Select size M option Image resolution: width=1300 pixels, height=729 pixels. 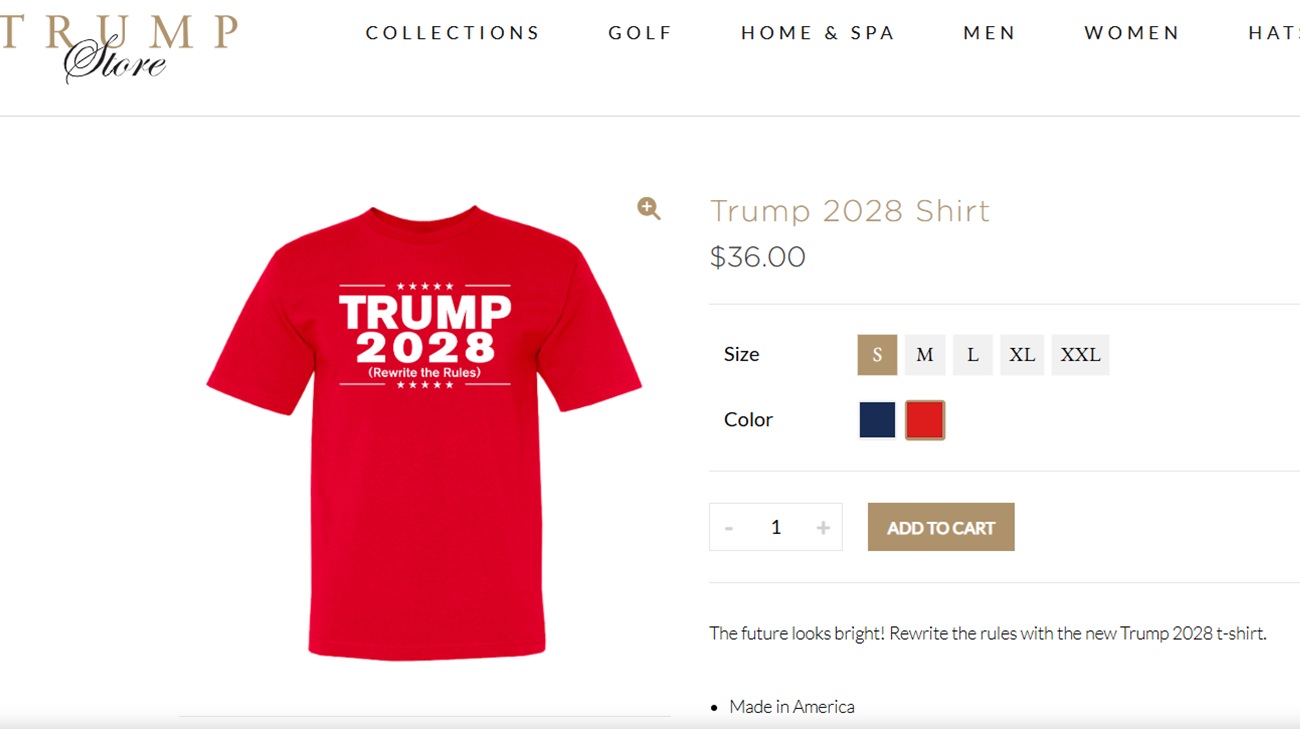point(925,355)
